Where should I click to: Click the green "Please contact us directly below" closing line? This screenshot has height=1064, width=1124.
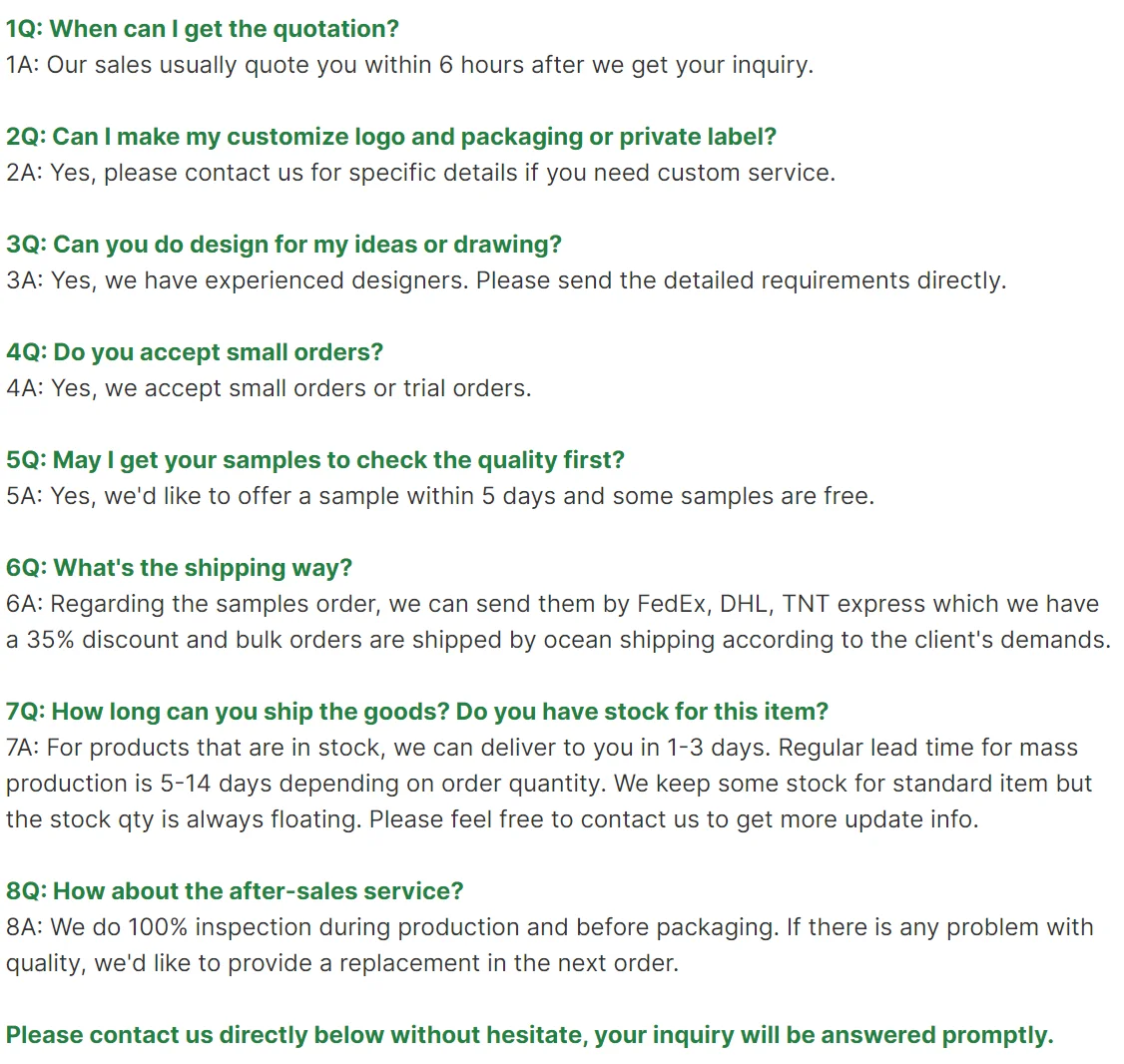530,1035
